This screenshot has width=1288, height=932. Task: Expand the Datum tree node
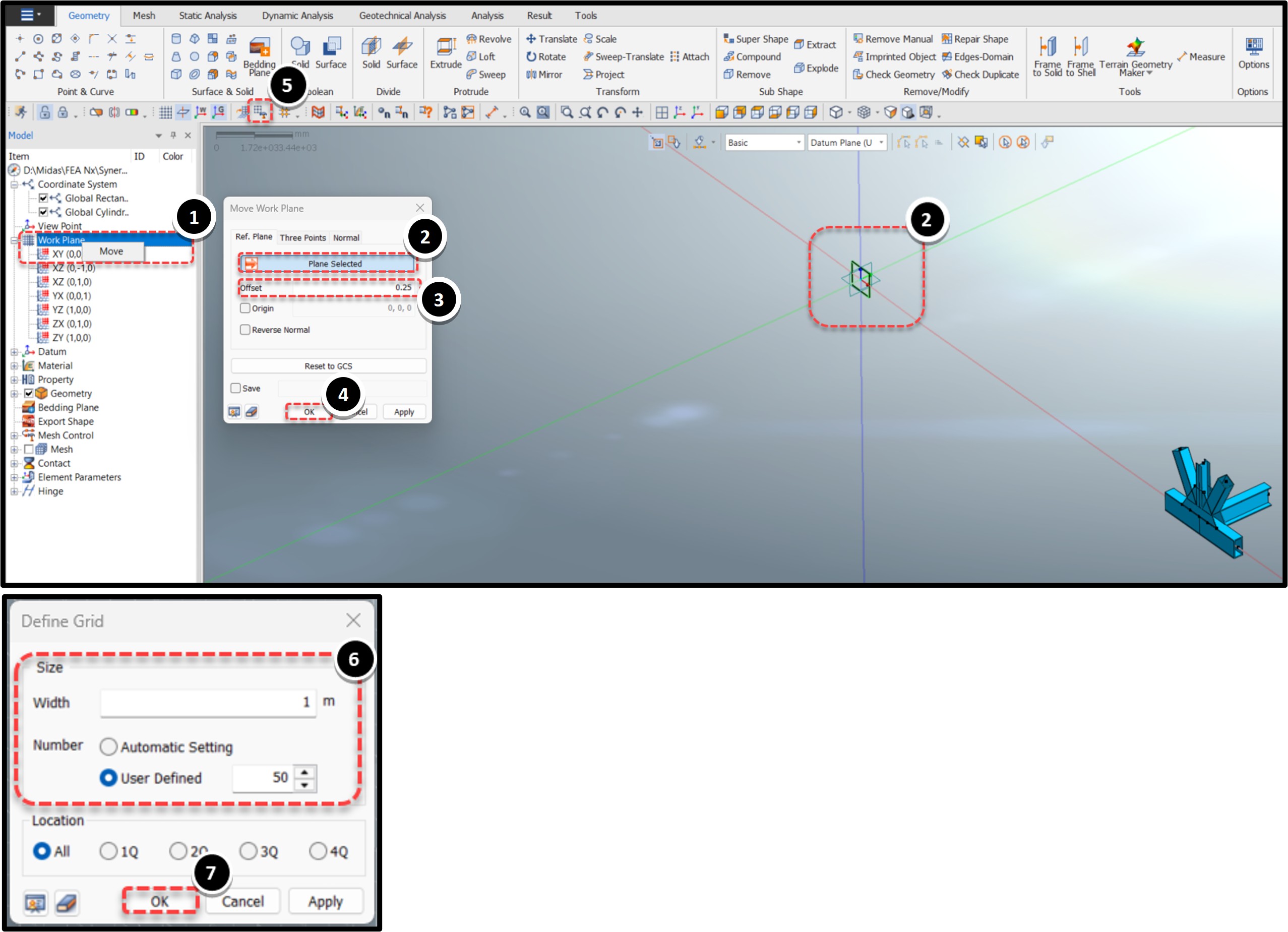[x=15, y=351]
